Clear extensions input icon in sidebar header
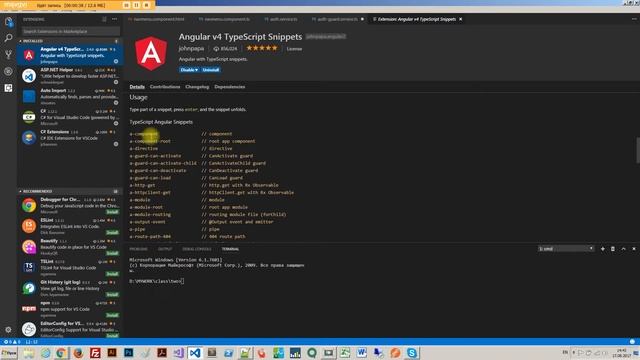Viewport: 640px width, 360px height. pyautogui.click(x=104, y=19)
